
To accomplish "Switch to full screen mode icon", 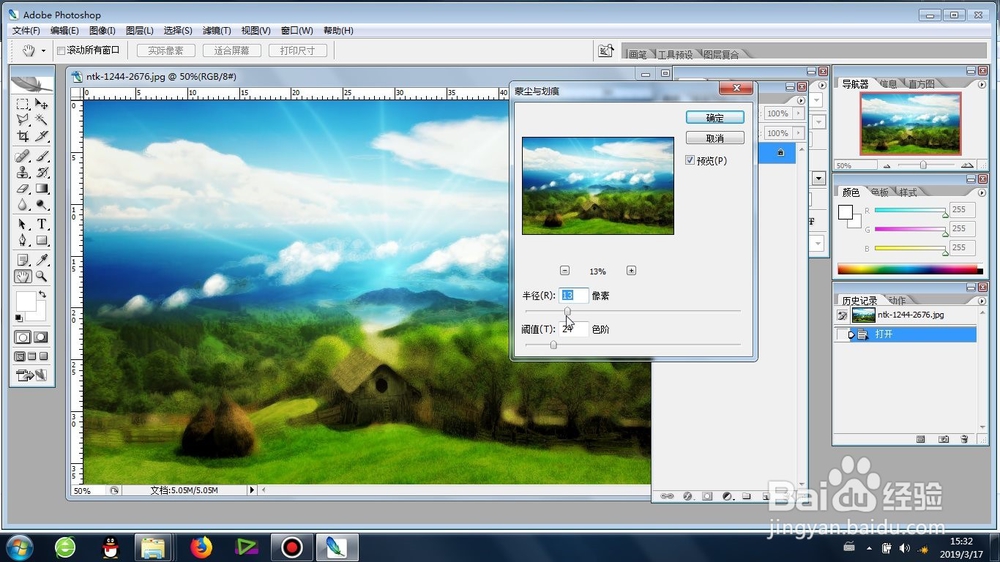I will 43,357.
